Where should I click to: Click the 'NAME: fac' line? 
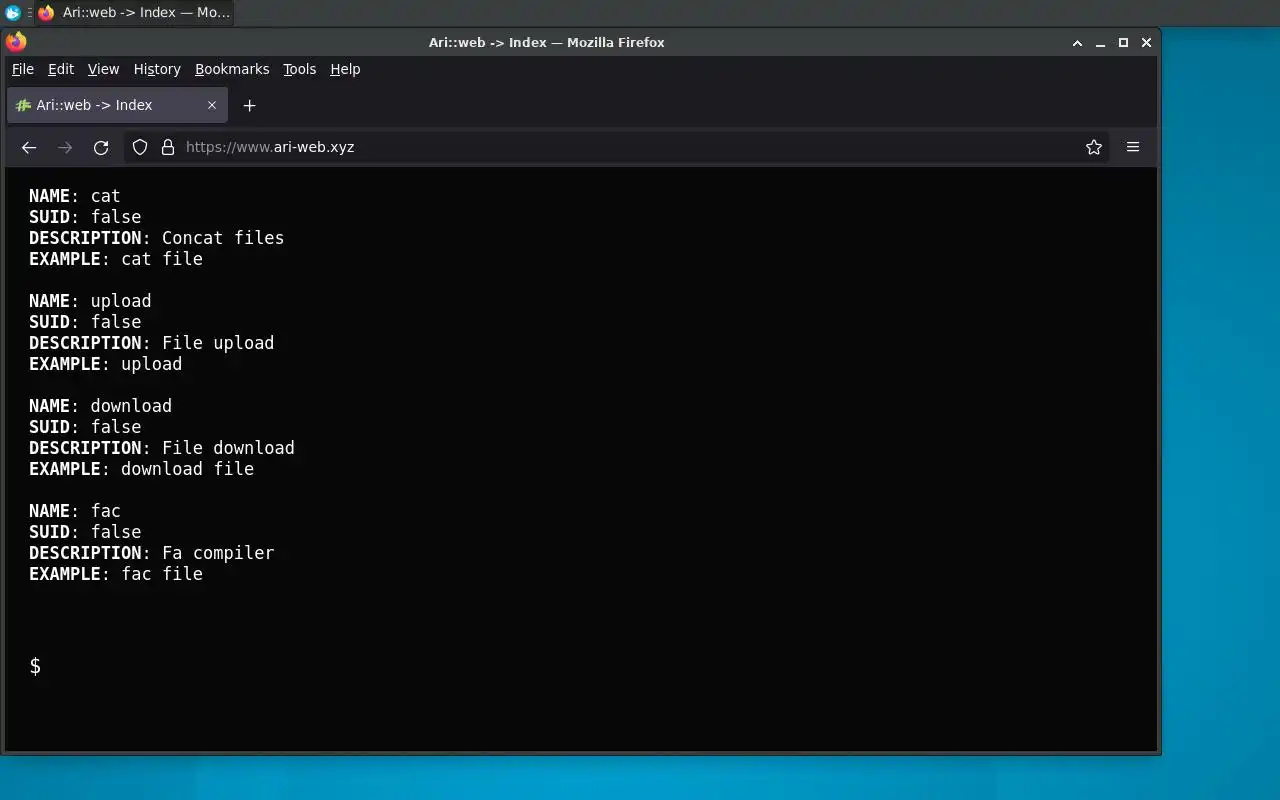74,511
